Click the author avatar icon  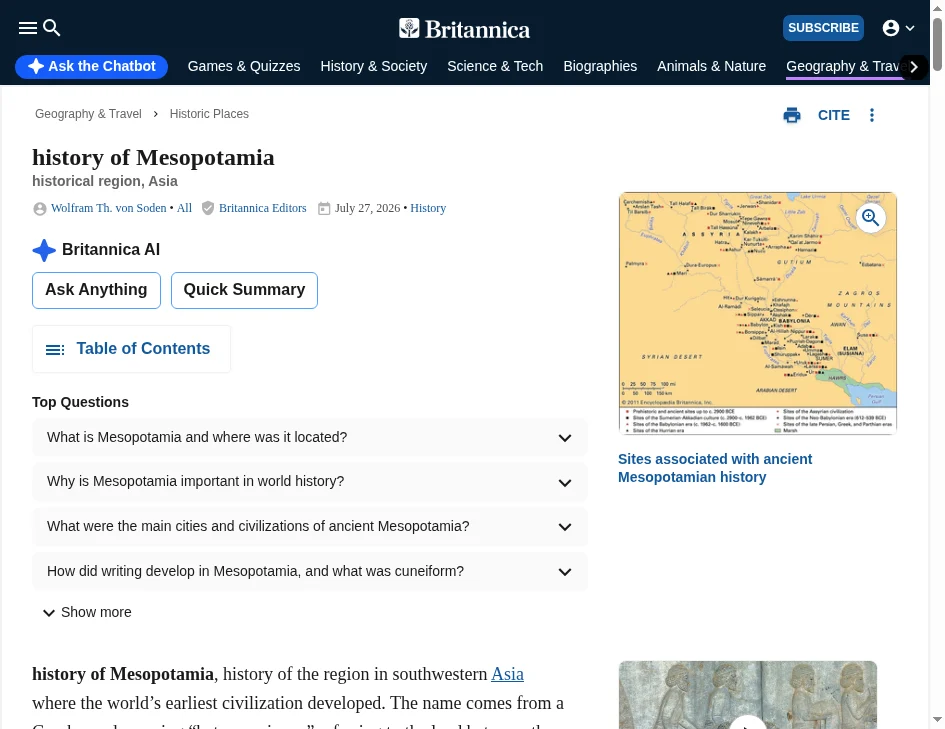point(40,208)
